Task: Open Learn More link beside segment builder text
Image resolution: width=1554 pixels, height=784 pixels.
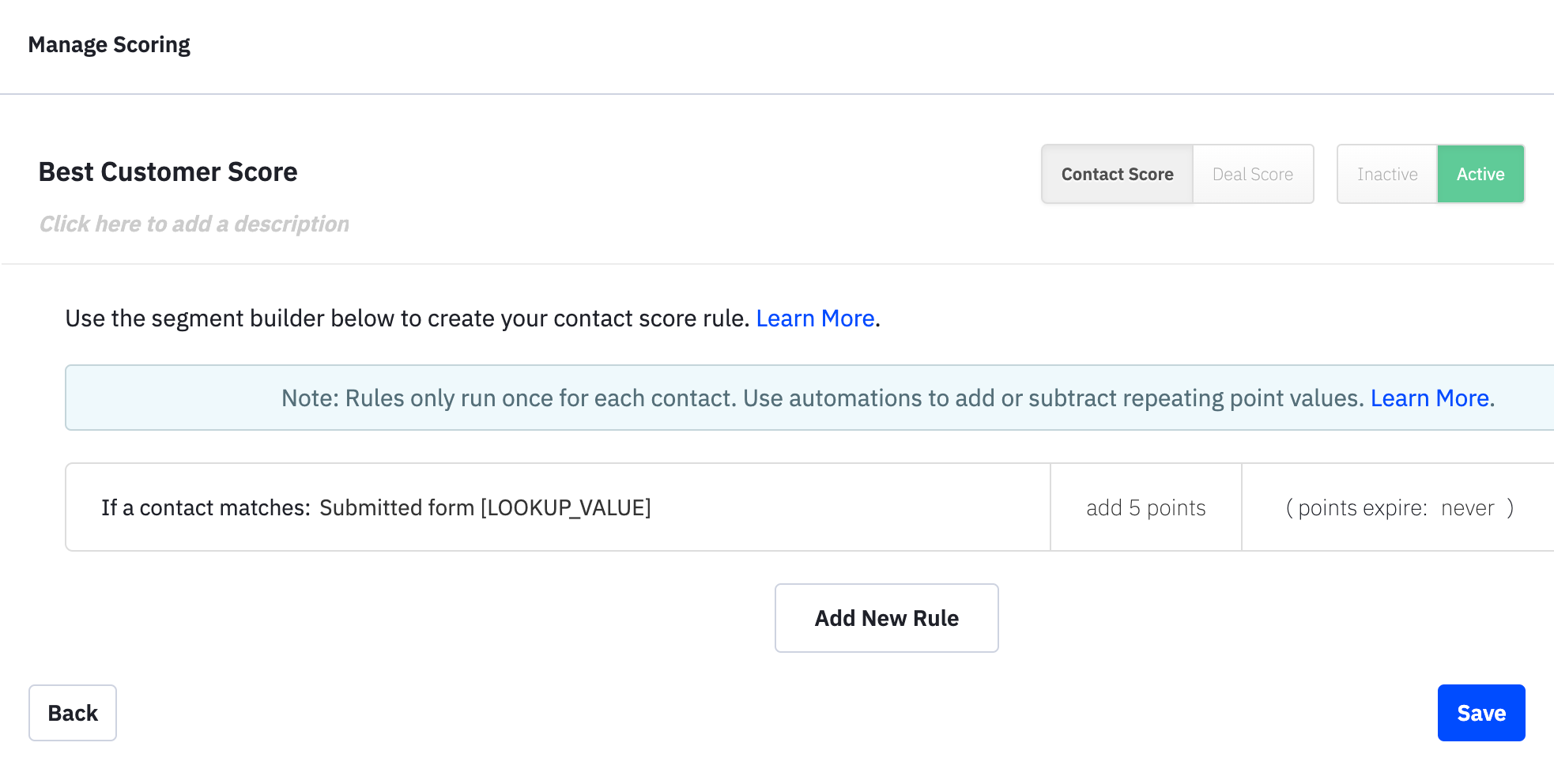Action: pos(815,318)
